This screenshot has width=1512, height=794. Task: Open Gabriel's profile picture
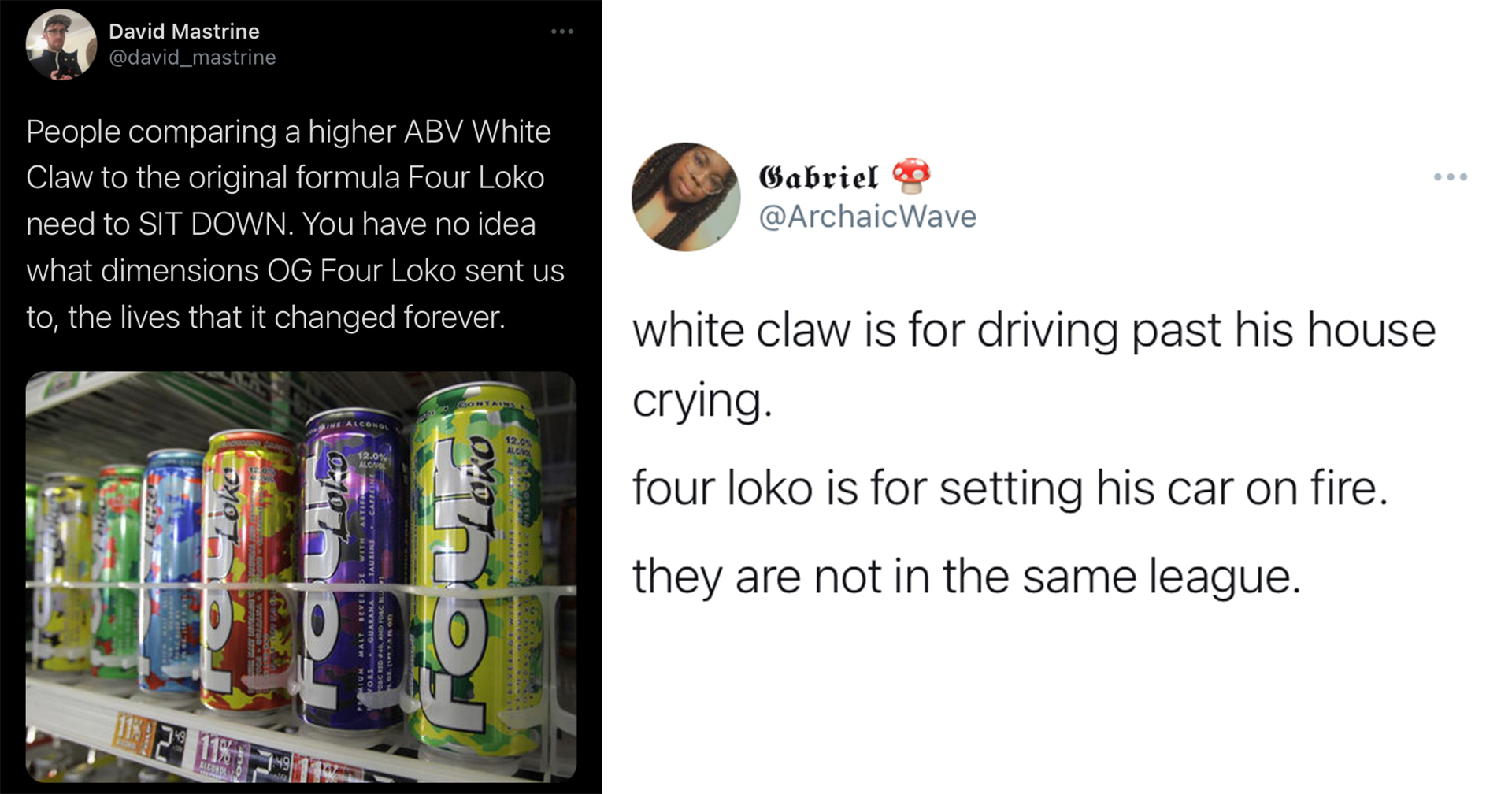point(686,197)
